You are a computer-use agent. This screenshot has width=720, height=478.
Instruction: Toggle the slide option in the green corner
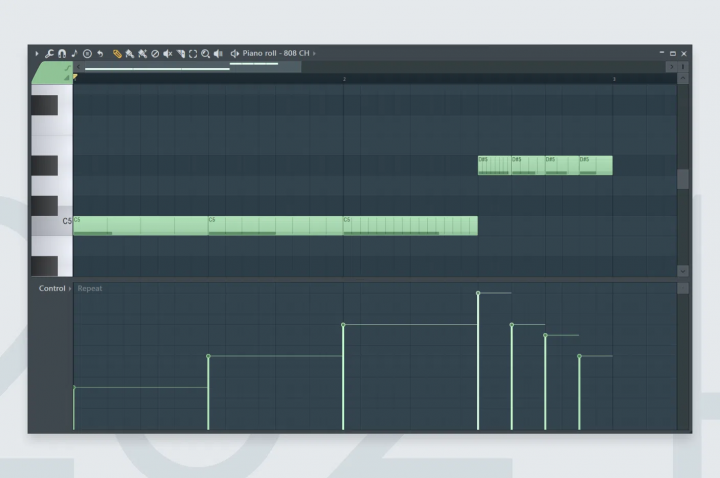point(68,68)
